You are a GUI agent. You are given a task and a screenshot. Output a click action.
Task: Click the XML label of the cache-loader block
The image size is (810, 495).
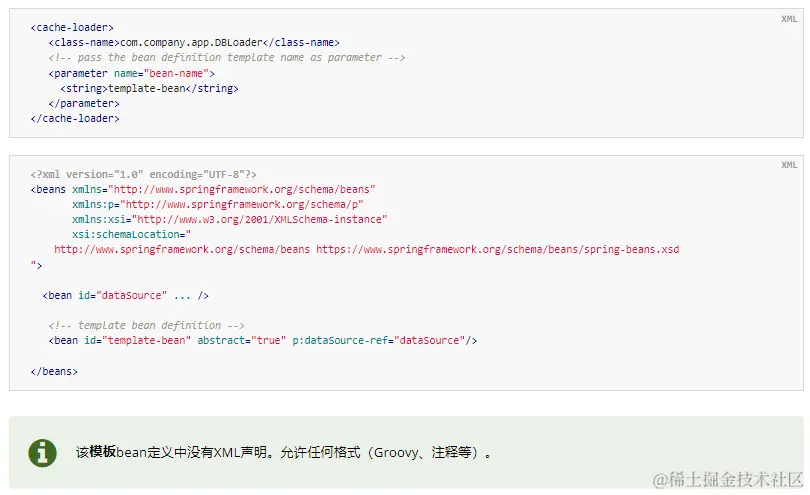pyautogui.click(x=789, y=19)
